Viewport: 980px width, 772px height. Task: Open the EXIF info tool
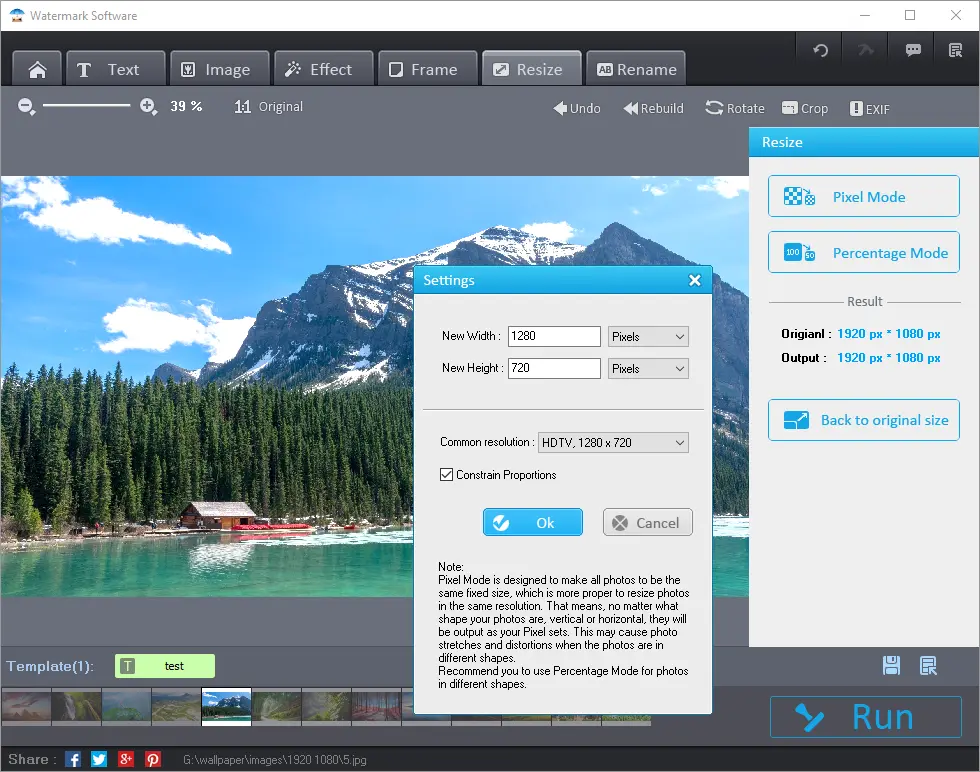[x=869, y=109]
